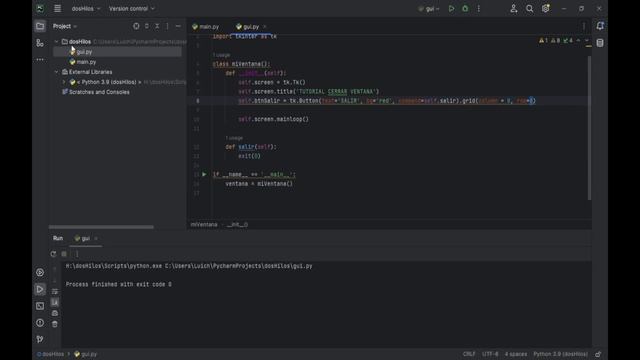
Task: Open the Version control dropdown
Action: [x=132, y=9]
